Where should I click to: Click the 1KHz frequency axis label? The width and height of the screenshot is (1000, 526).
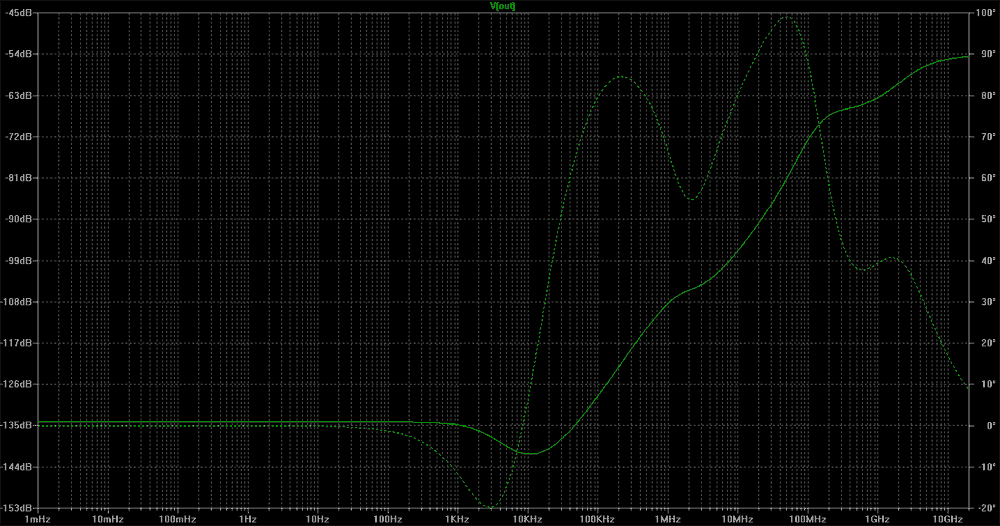click(457, 520)
